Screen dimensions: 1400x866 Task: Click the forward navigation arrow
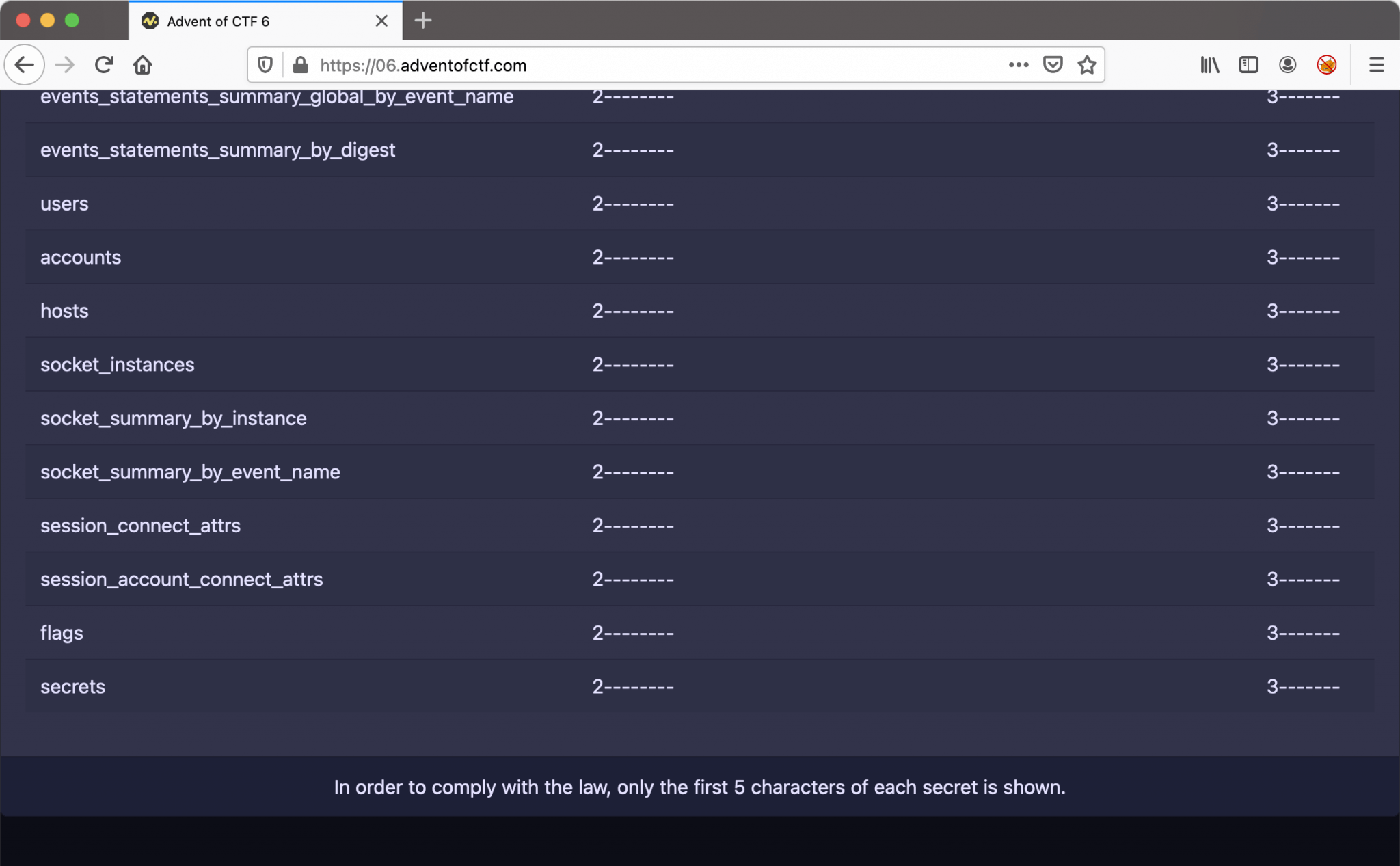[65, 65]
